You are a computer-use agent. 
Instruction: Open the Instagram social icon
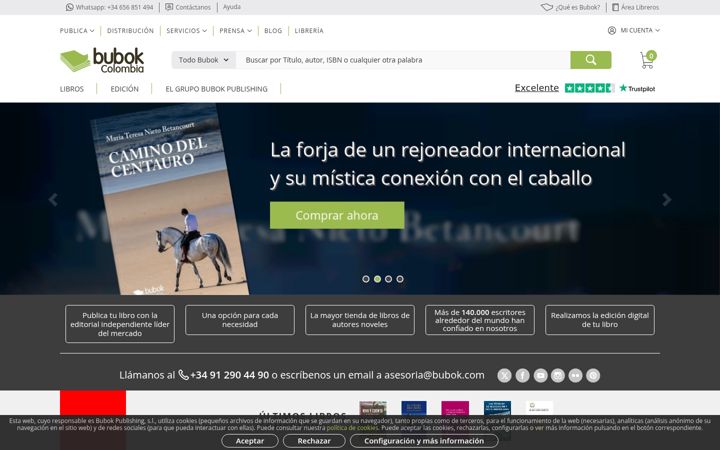pos(558,376)
